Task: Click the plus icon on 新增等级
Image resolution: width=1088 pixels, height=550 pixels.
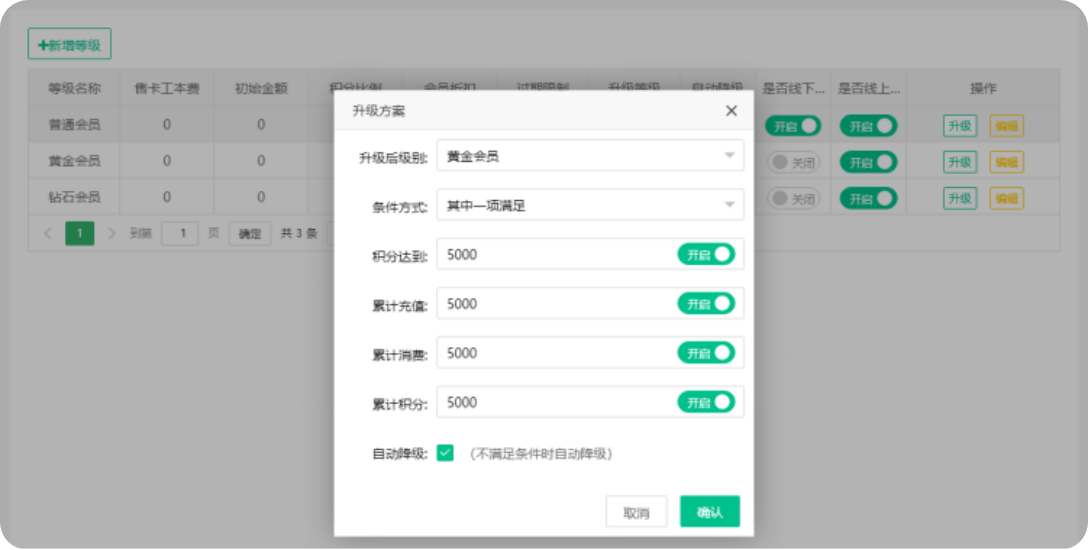Action: pos(43,45)
